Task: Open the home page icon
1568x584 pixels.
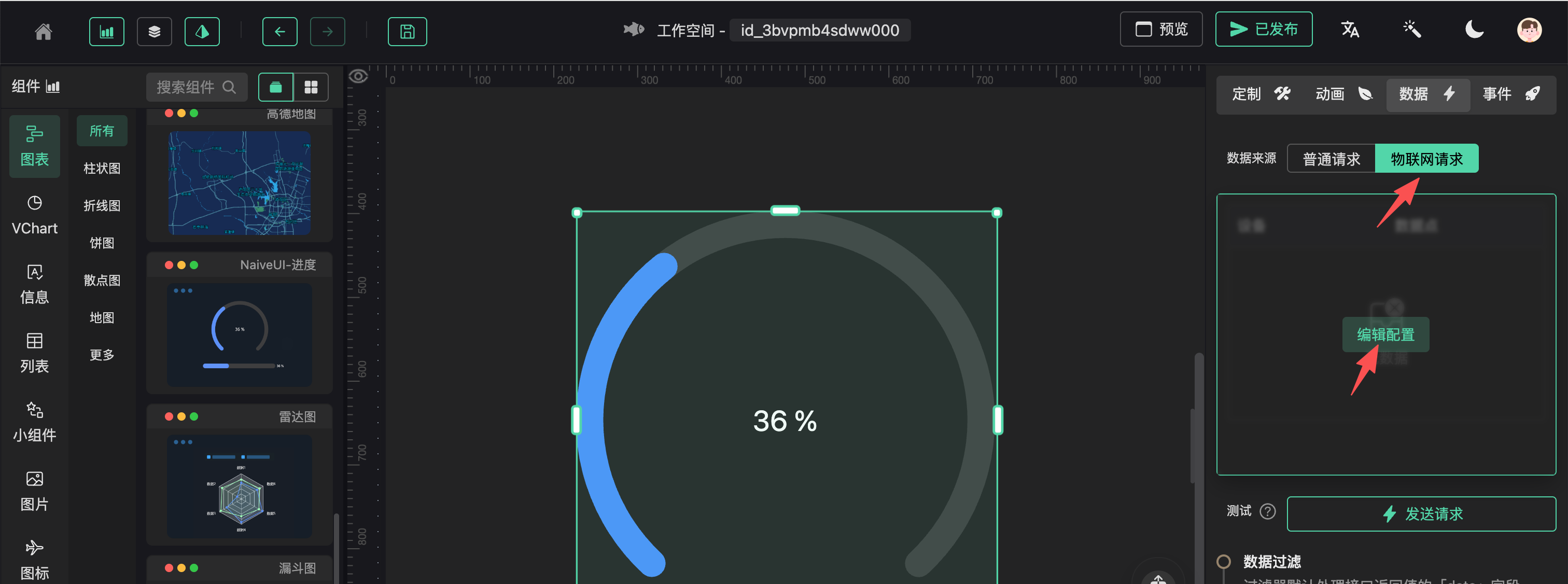Action: point(43,31)
